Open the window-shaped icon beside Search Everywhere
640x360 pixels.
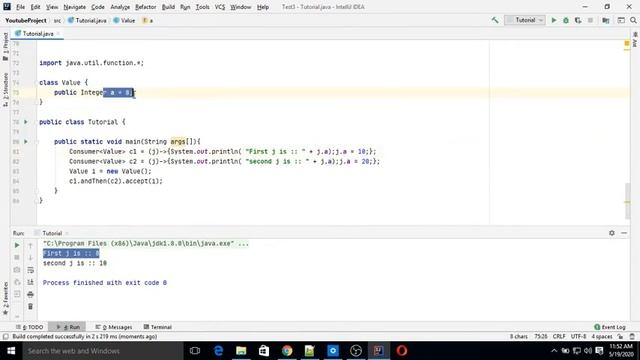pos(621,20)
